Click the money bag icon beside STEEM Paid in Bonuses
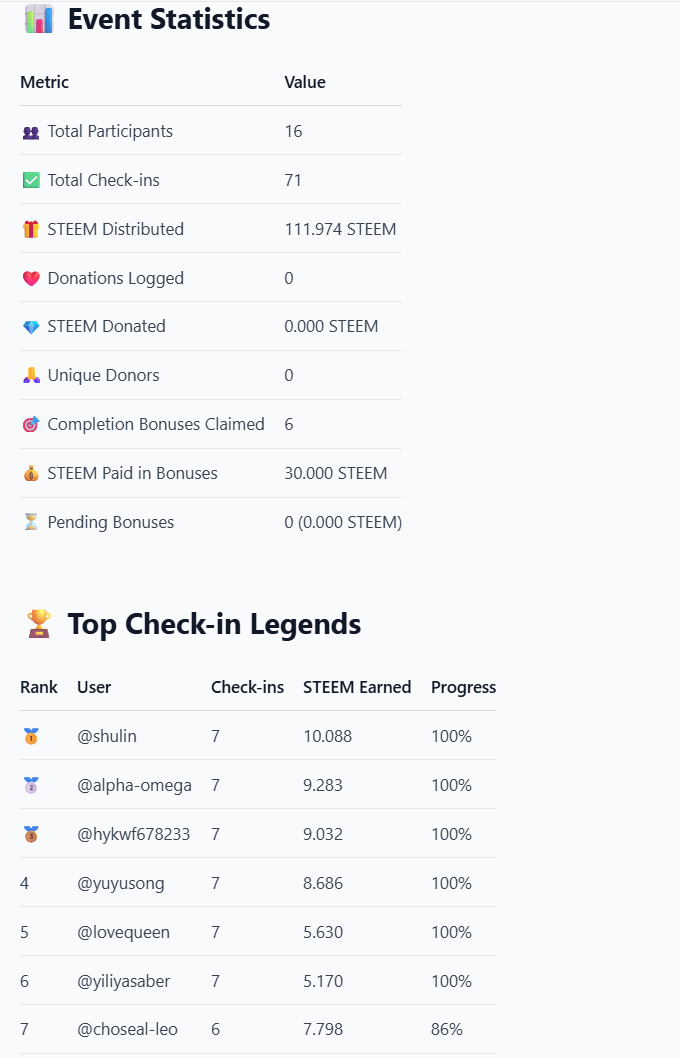The width and height of the screenshot is (680, 1058). (31, 474)
